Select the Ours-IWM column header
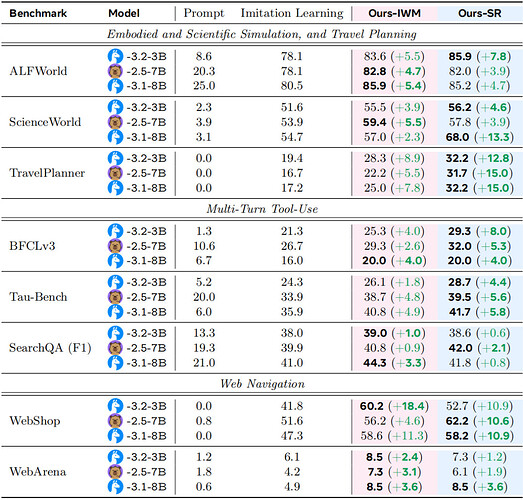523x500 pixels. [394, 13]
